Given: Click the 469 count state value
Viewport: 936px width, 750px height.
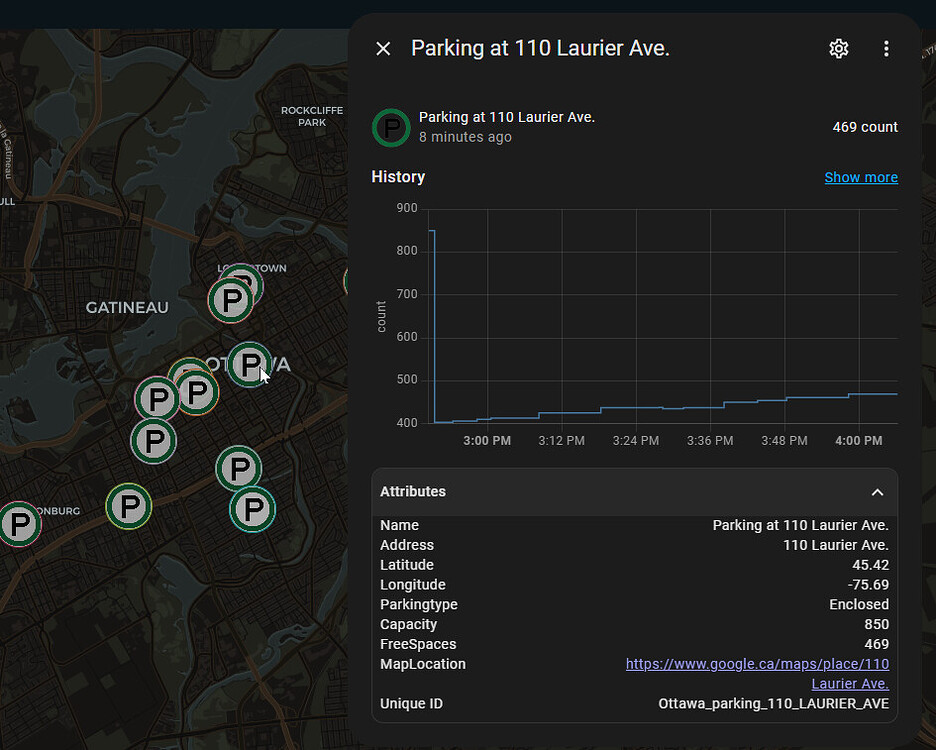Looking at the screenshot, I should [864, 127].
